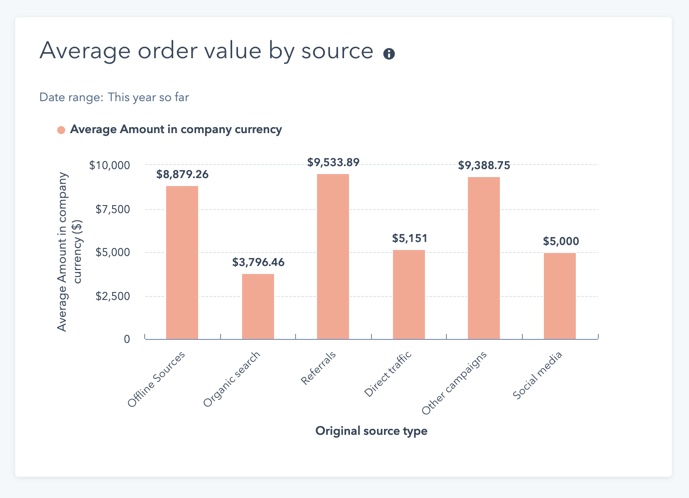Click the Date range: This year so far text
Viewport: 689px width, 498px height.
click(114, 97)
